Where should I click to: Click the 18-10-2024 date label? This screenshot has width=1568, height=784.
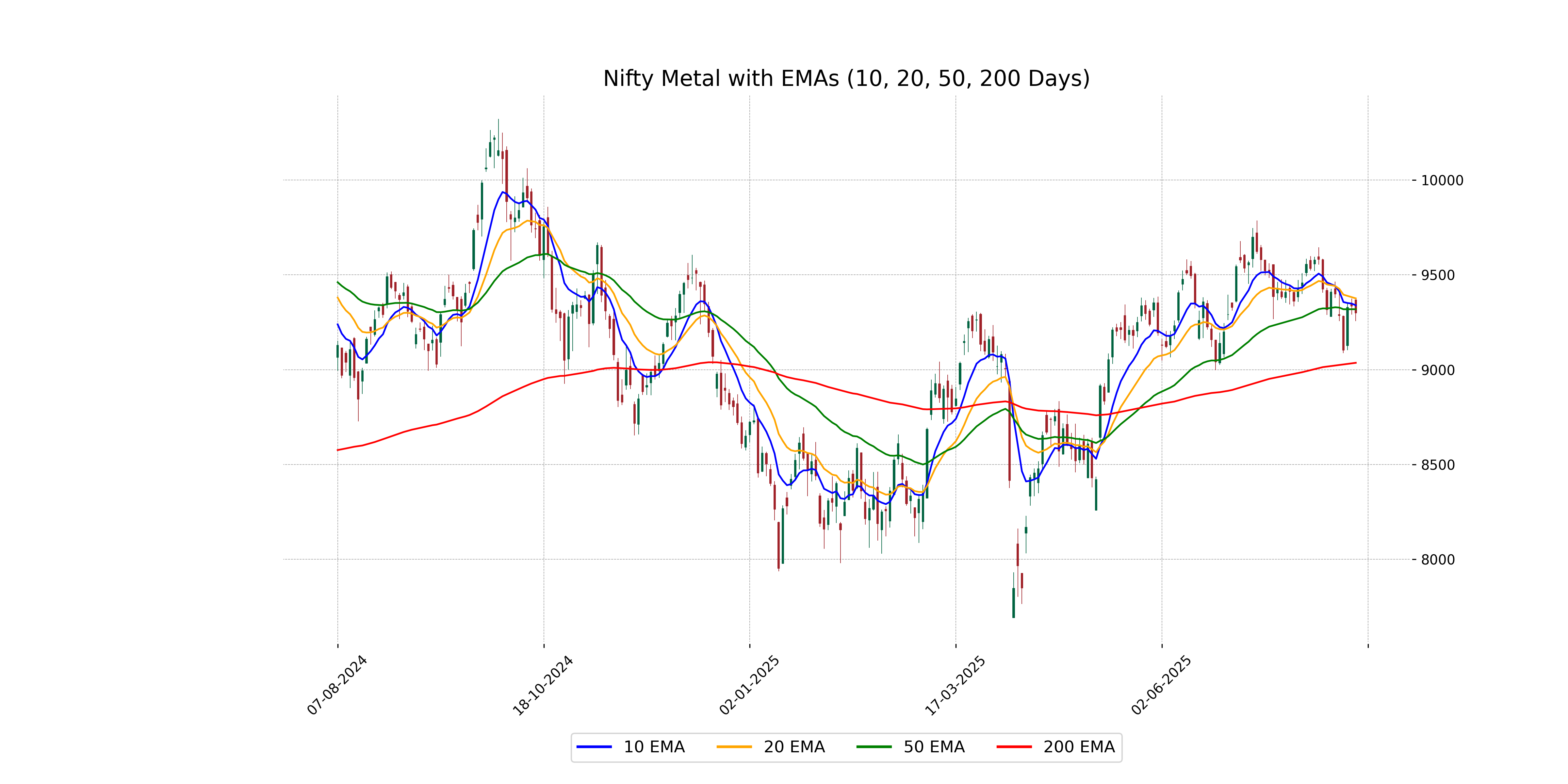click(x=544, y=685)
